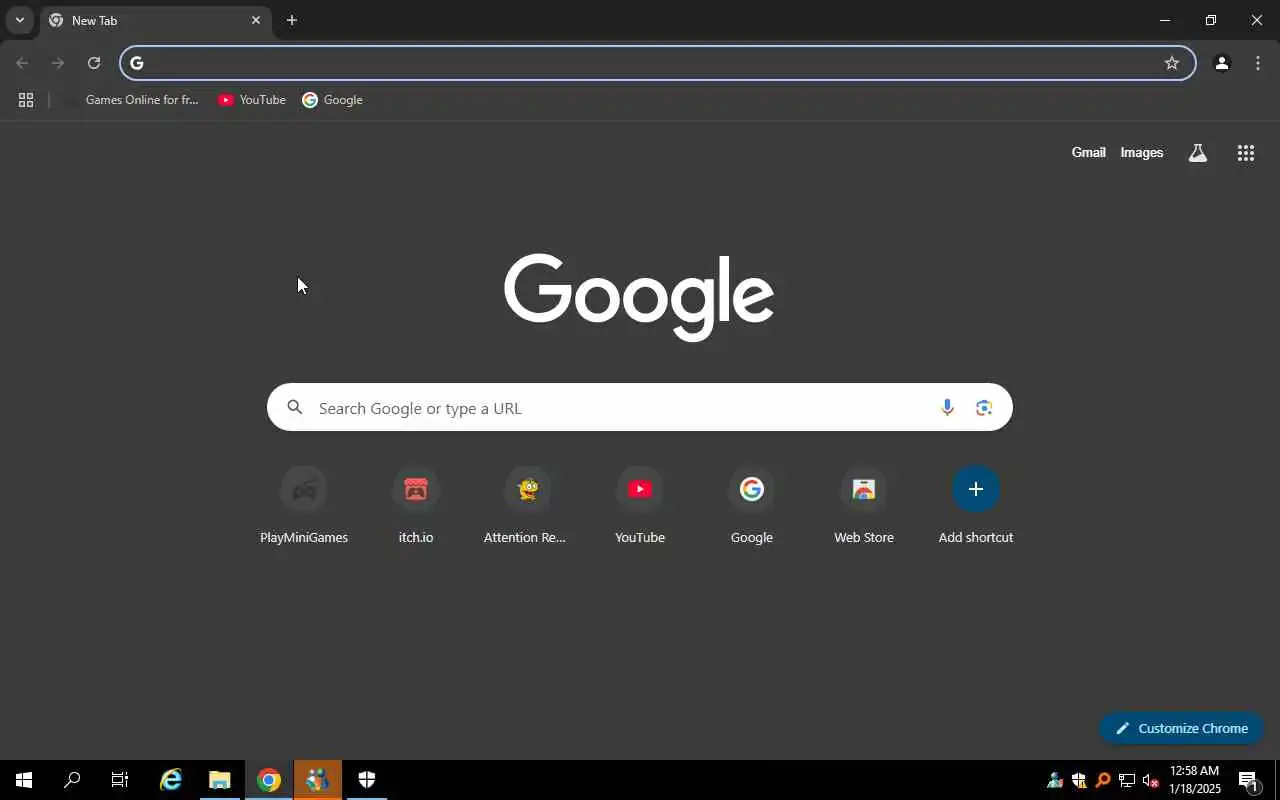Minimize the Chrome window
This screenshot has width=1280, height=800.
(1165, 20)
